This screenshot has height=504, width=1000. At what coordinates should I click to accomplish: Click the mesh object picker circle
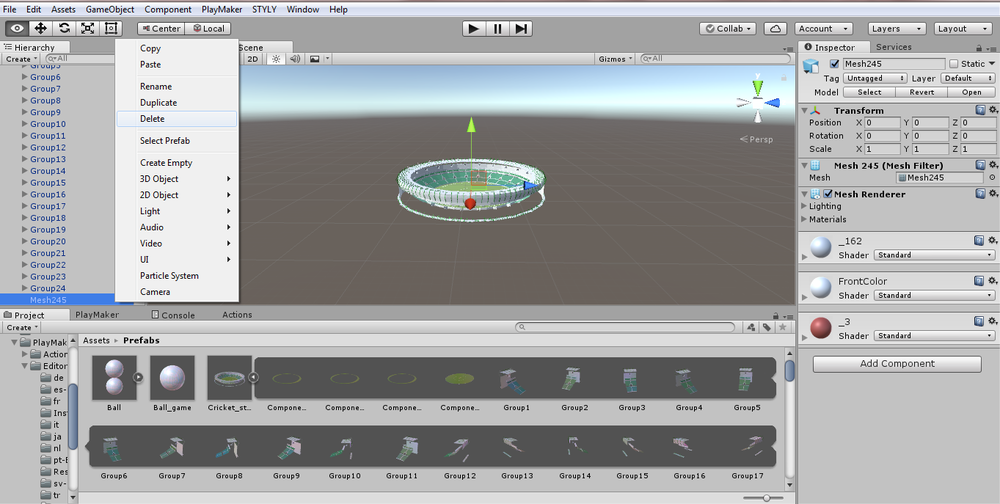[992, 178]
